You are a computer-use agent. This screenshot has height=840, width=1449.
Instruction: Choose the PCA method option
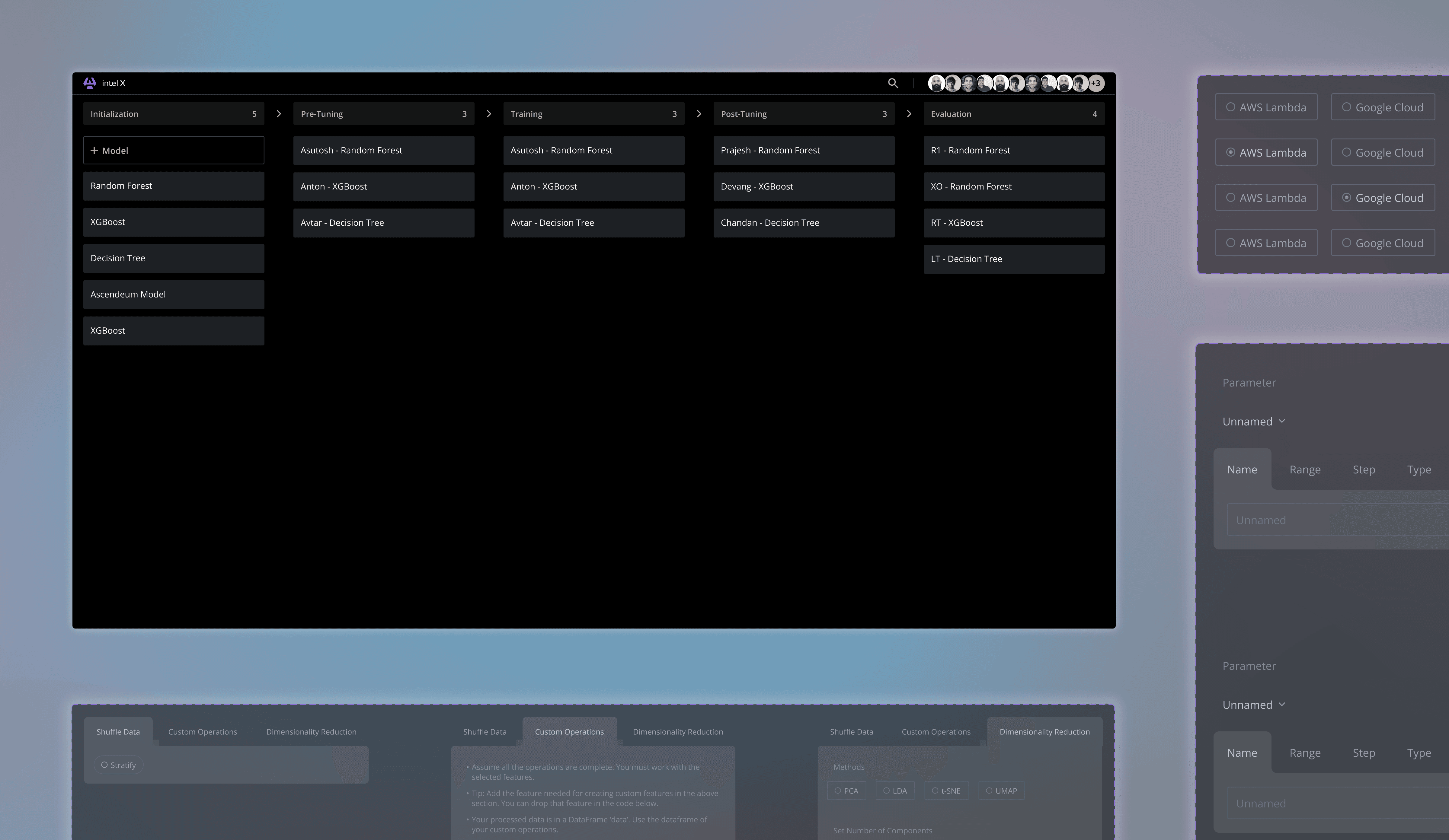pyautogui.click(x=846, y=791)
